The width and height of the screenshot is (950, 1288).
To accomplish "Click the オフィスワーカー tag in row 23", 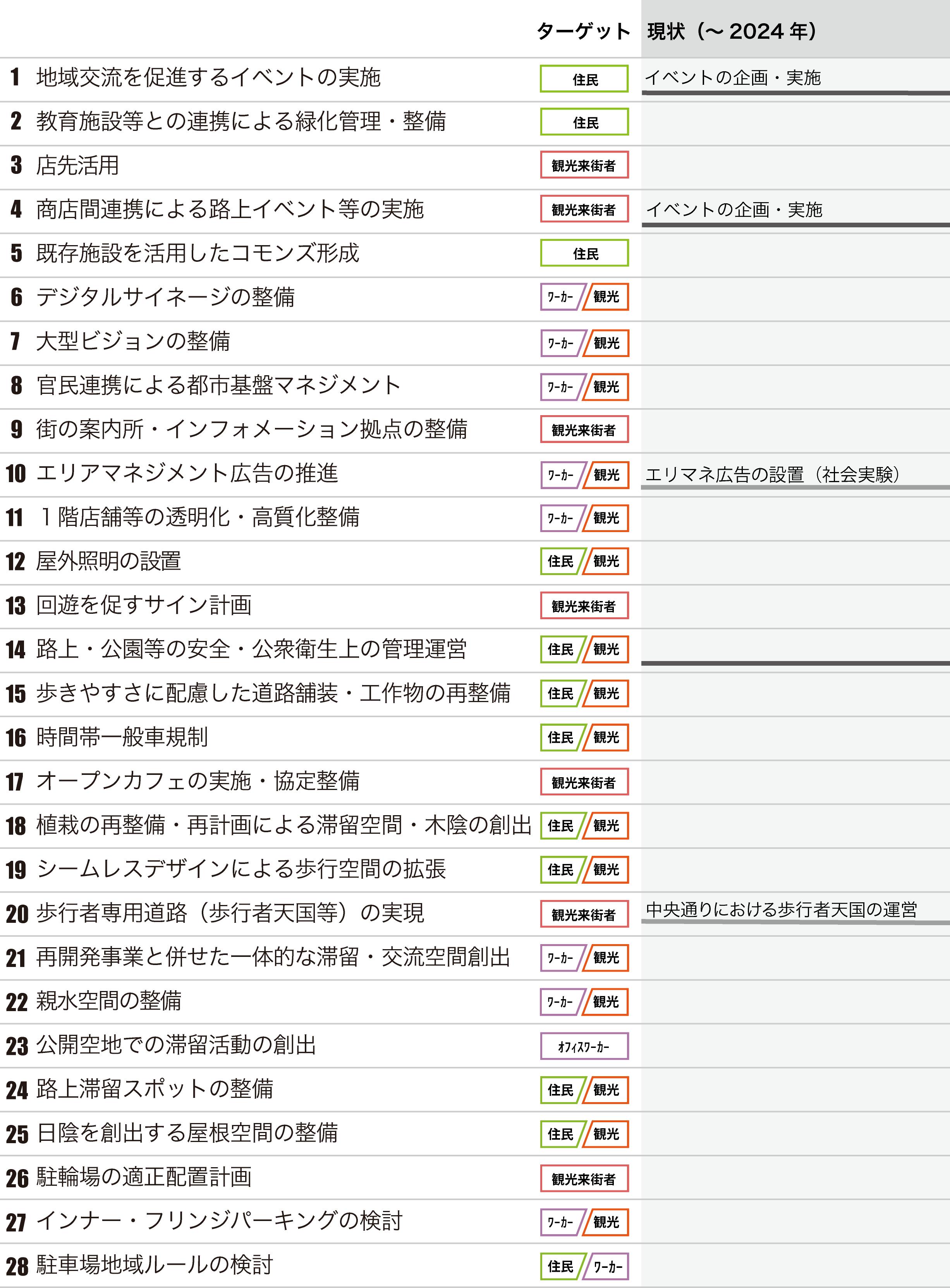I will coord(584,1046).
